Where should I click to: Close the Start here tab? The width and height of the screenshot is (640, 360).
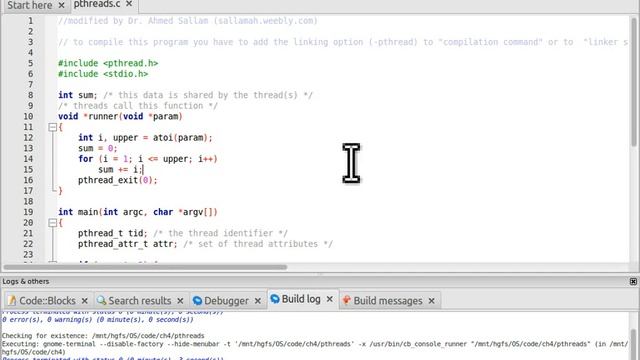point(61,5)
